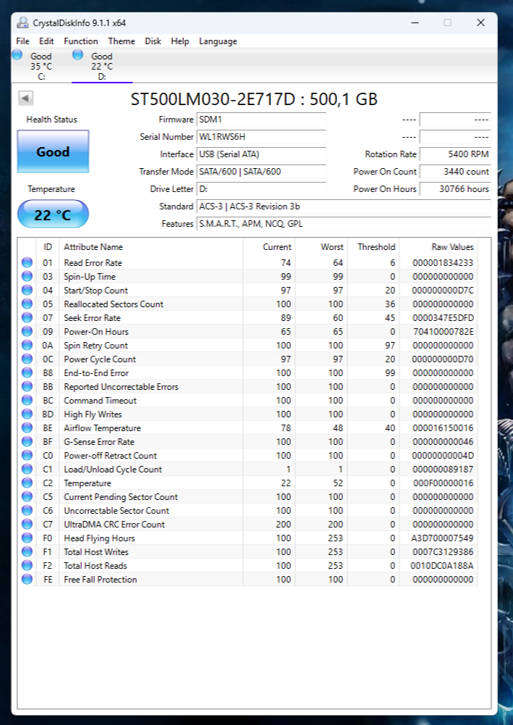Click the status orb beside Reported Uncorrectable Errors

(27, 387)
